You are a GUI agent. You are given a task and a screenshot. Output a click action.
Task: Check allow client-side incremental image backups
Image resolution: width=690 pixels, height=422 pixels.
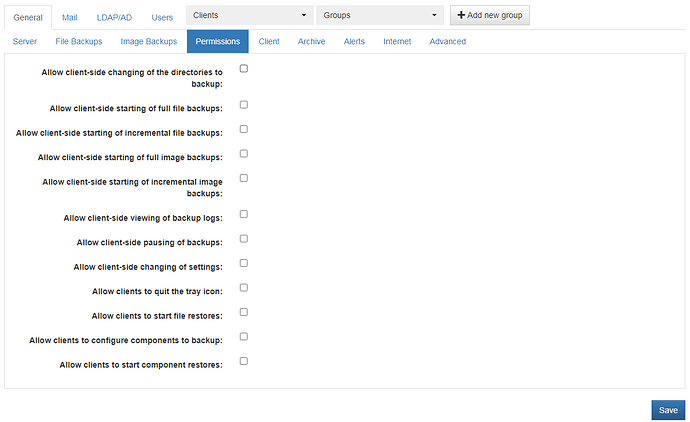tap(244, 178)
